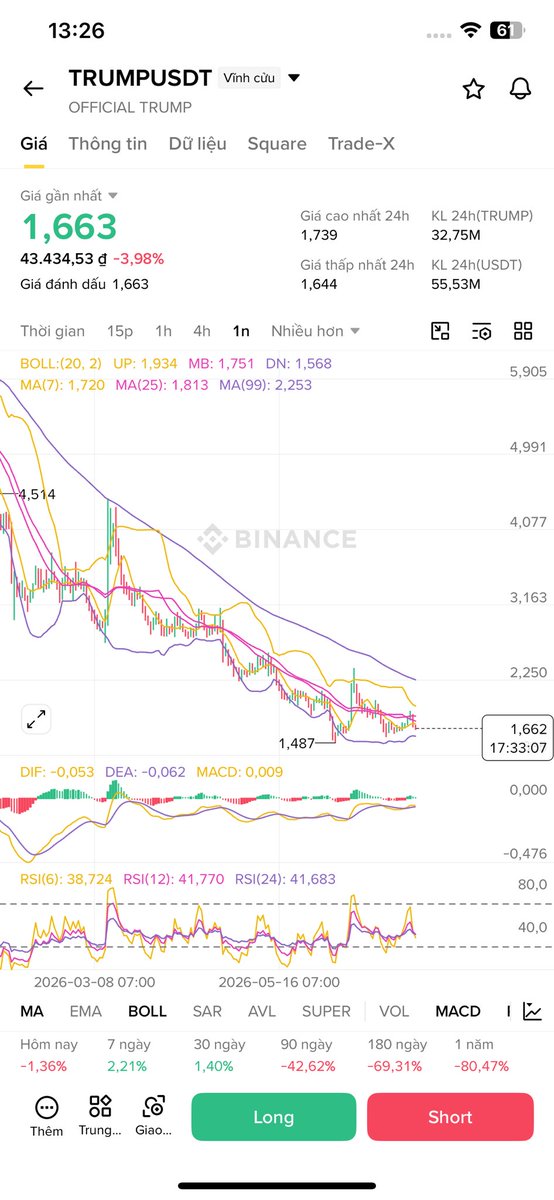Go back using the left arrow
This screenshot has height=1200, width=554.
point(33,89)
